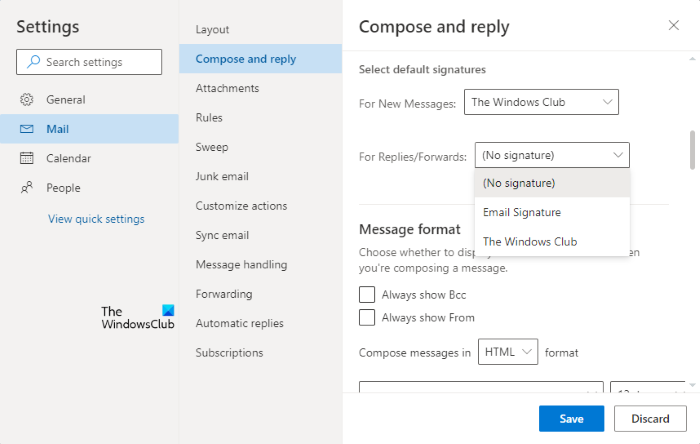Pick the (No signature) list option
The image size is (700, 444).
tap(519, 183)
